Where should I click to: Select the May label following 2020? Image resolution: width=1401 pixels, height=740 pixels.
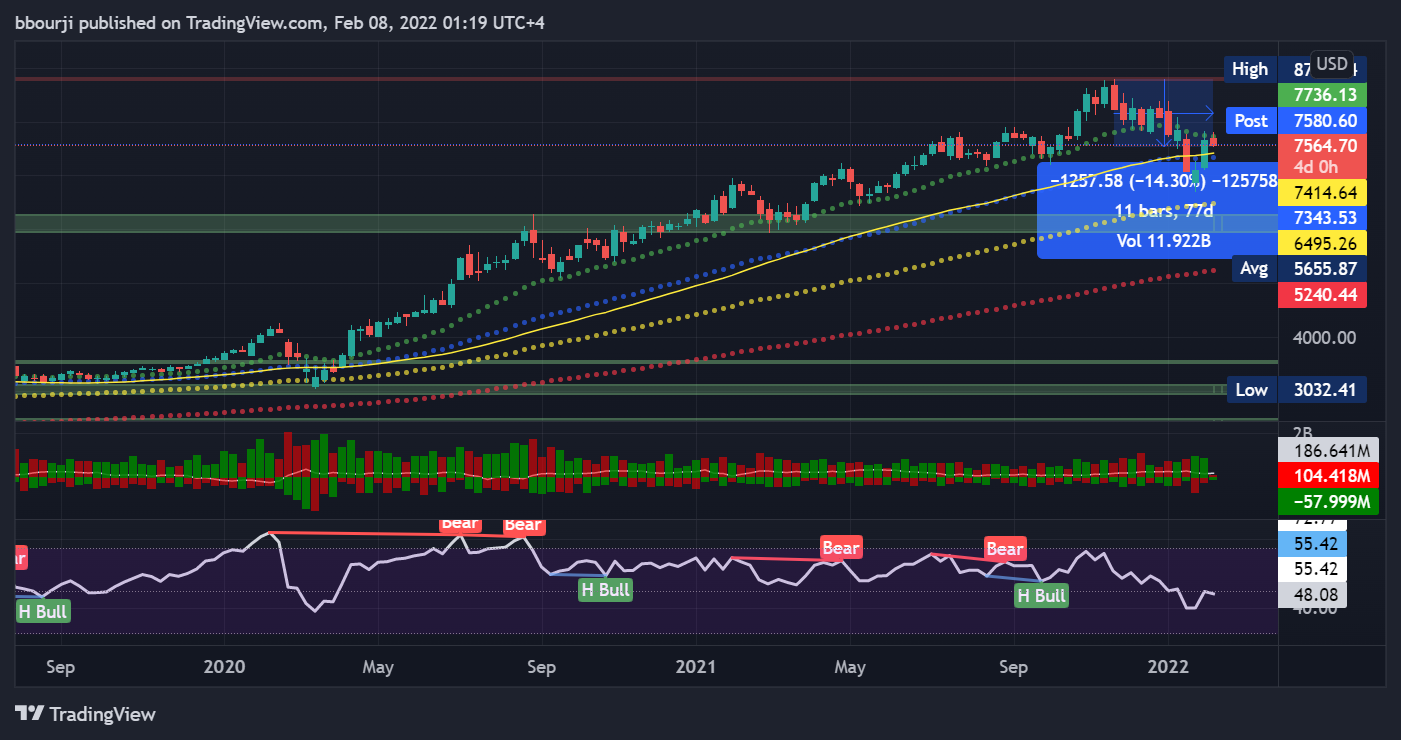(x=378, y=666)
